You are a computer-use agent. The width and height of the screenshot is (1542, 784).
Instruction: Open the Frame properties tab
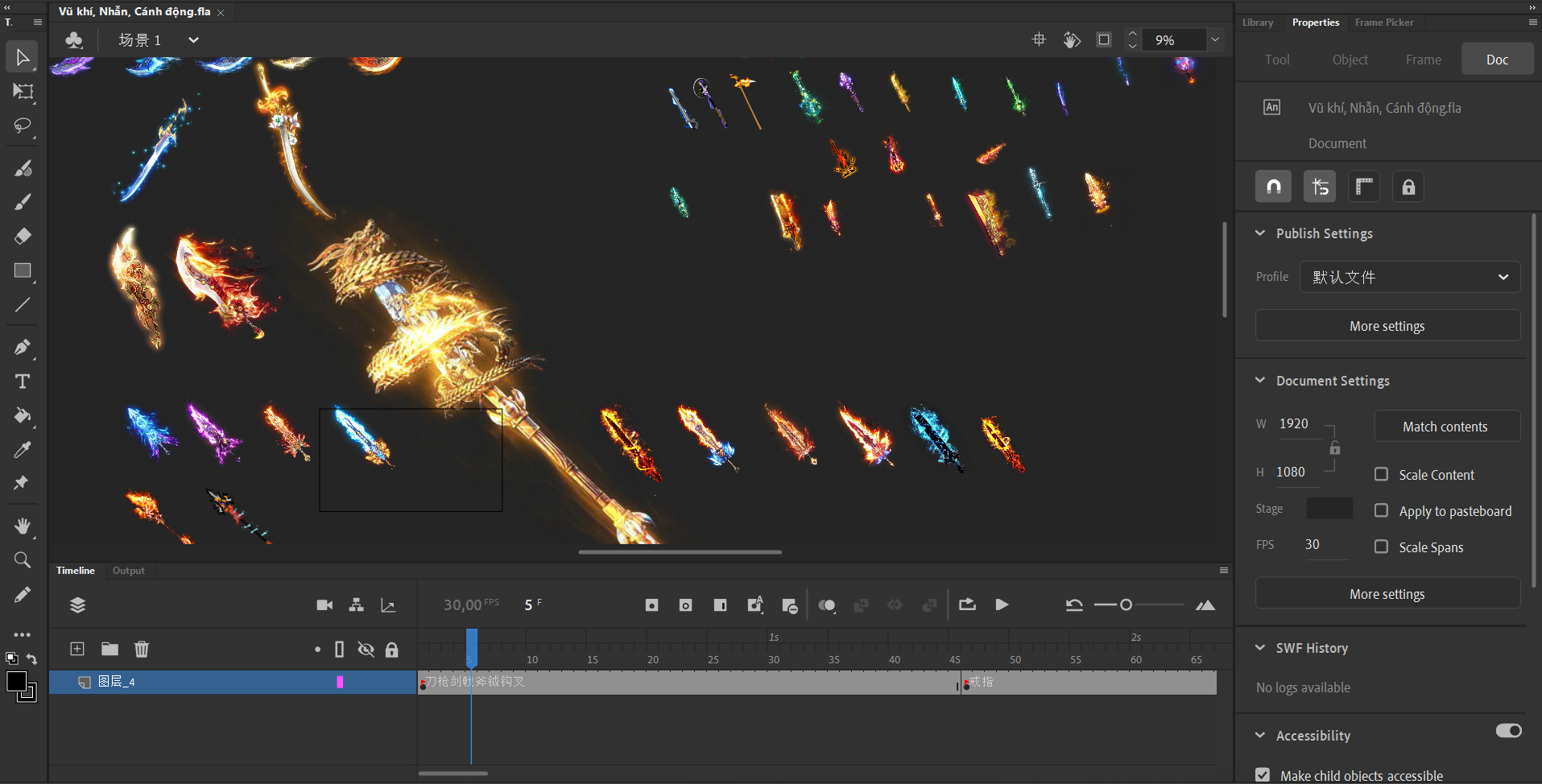(1423, 60)
